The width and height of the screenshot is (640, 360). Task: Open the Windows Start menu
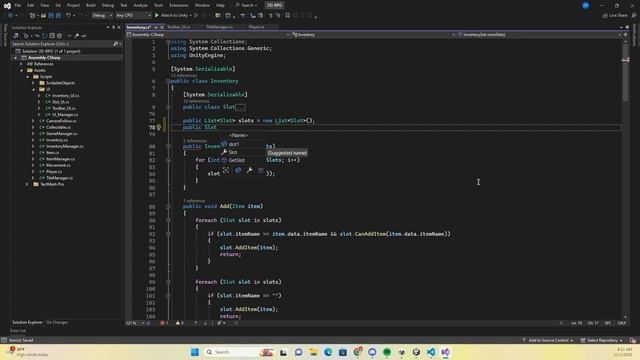(x=195, y=352)
